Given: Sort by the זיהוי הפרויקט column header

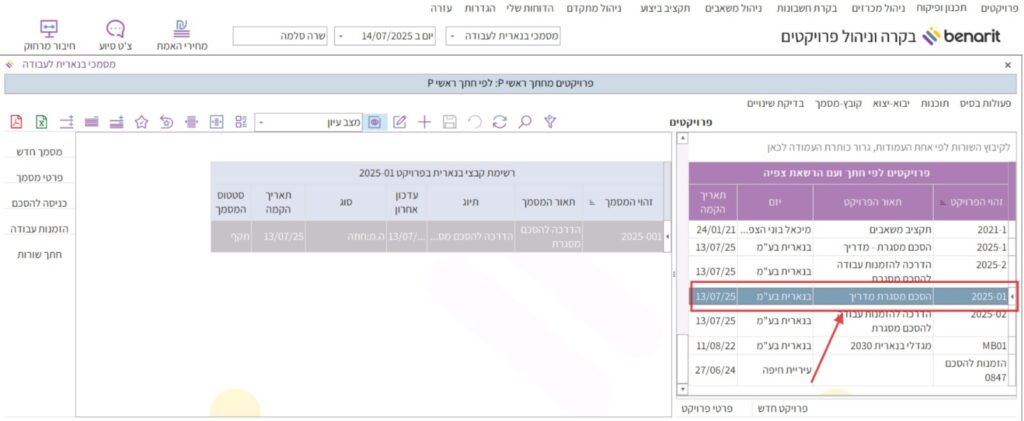Looking at the screenshot, I should tap(971, 201).
